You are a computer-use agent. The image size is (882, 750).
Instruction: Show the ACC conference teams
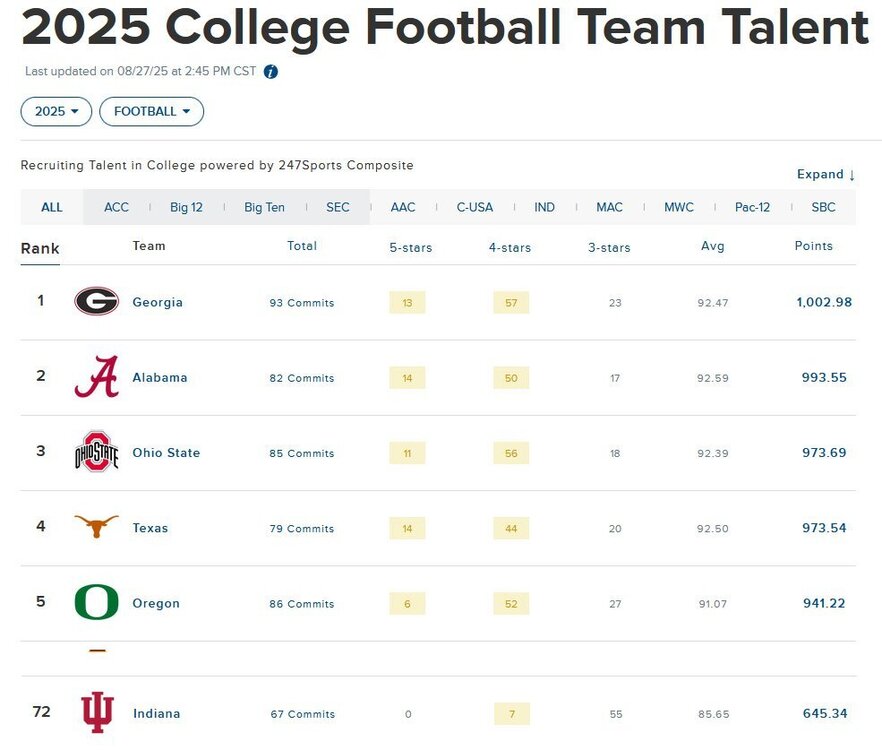[116, 207]
